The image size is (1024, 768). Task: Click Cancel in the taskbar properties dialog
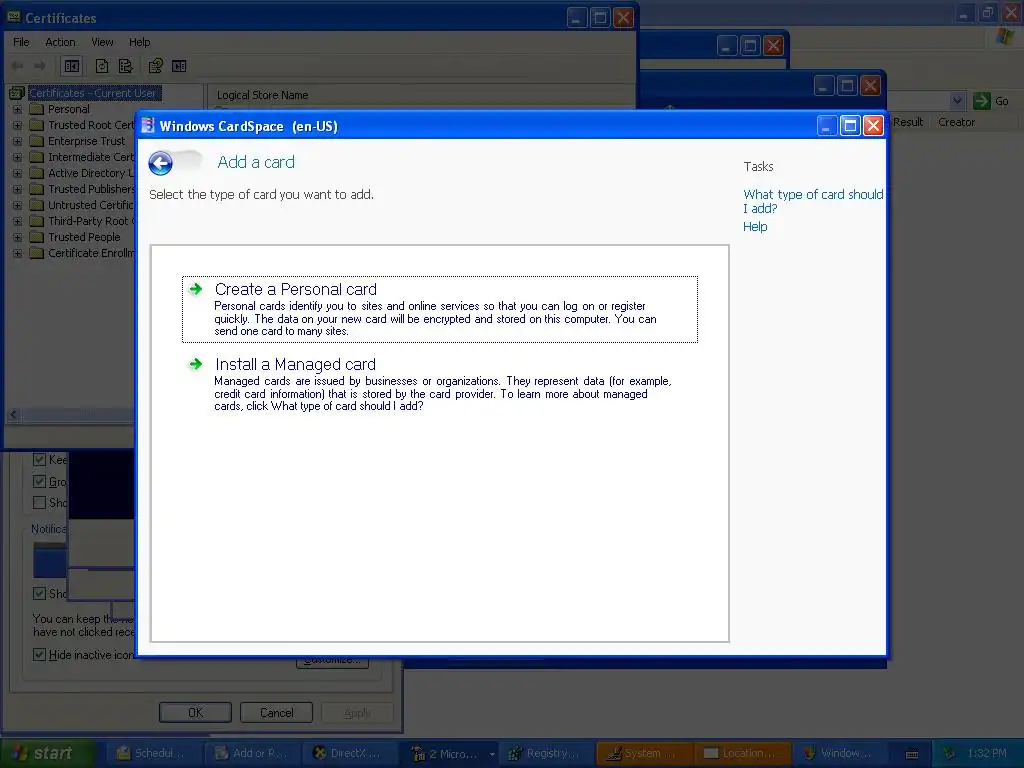276,712
